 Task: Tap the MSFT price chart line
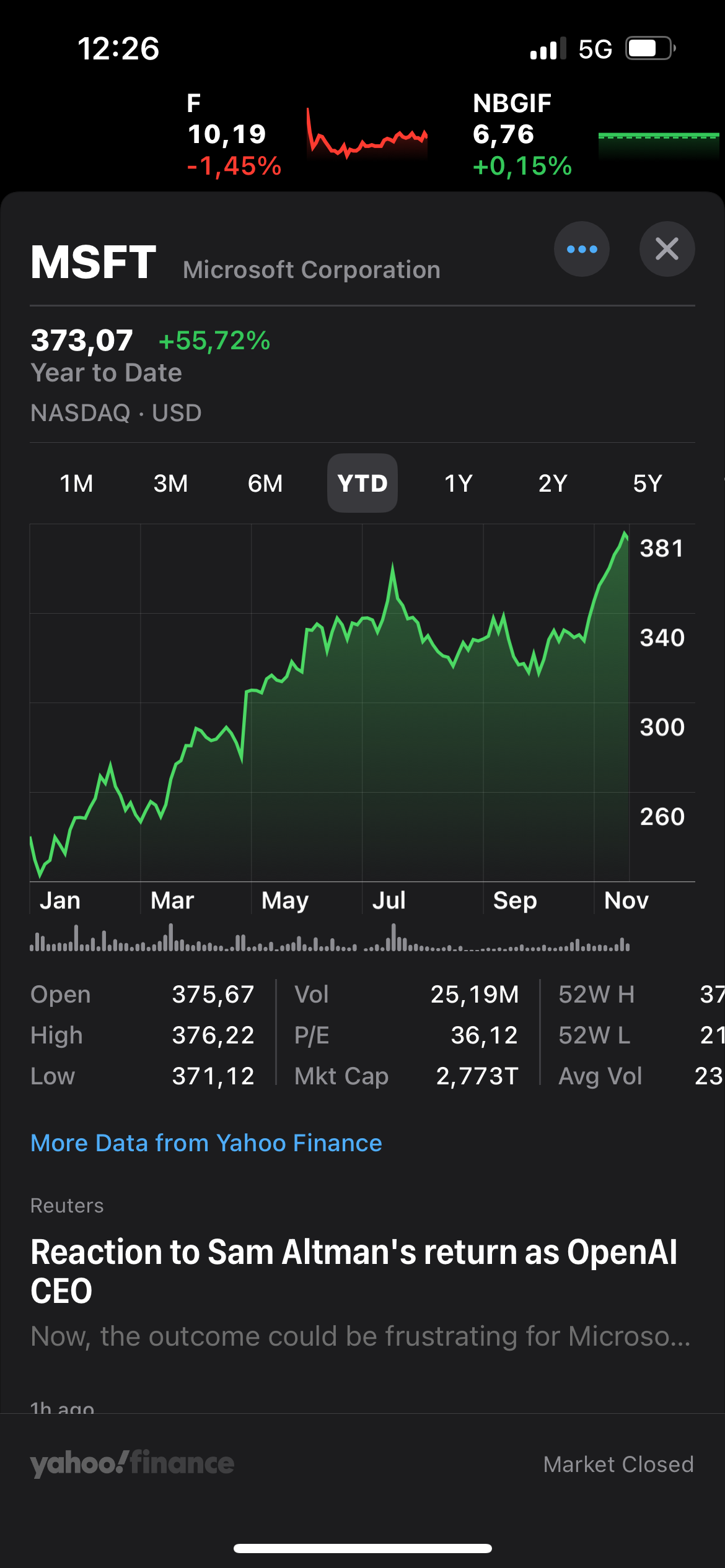click(329, 703)
